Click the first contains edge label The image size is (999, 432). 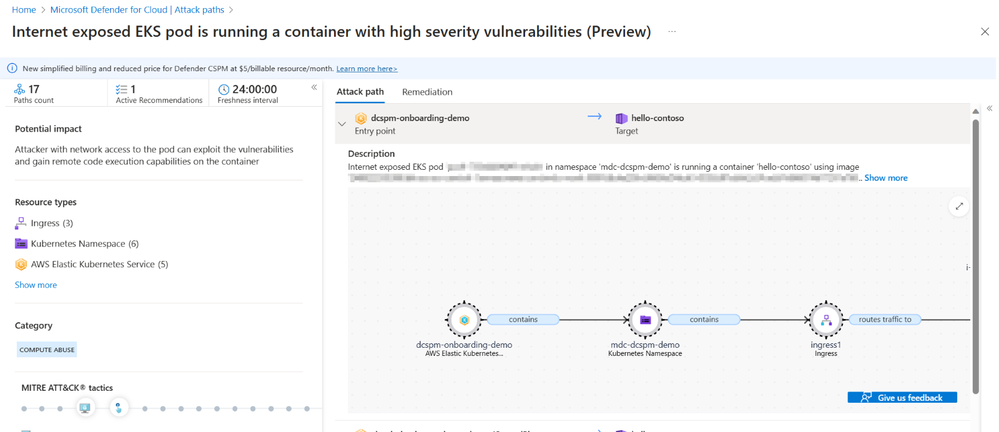click(524, 319)
